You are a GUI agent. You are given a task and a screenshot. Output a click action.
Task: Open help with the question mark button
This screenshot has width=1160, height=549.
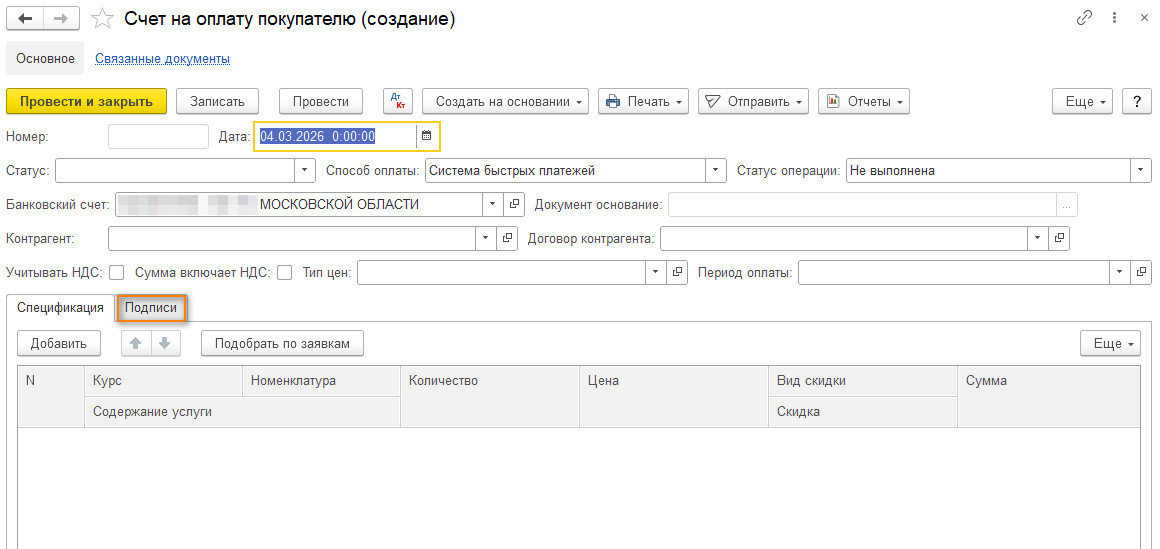point(1136,101)
